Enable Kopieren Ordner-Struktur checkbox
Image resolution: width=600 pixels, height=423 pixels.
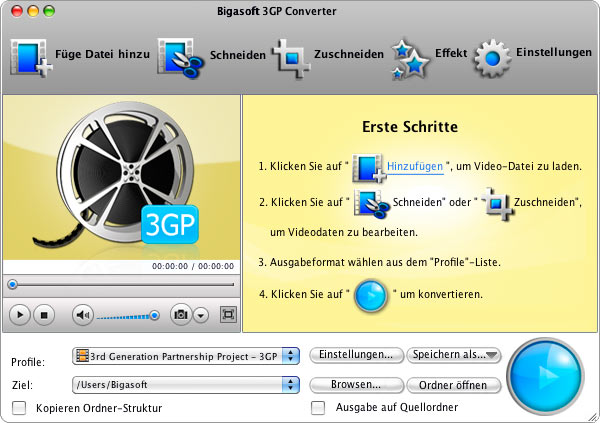19,408
